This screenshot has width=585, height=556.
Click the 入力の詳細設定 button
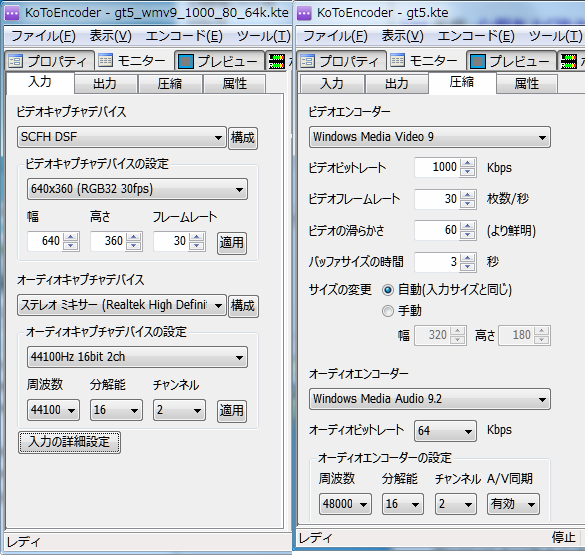click(69, 442)
